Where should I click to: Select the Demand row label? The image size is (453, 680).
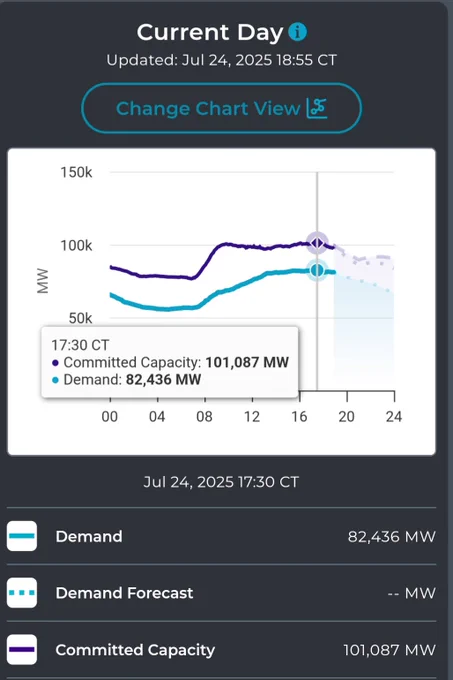pos(89,536)
